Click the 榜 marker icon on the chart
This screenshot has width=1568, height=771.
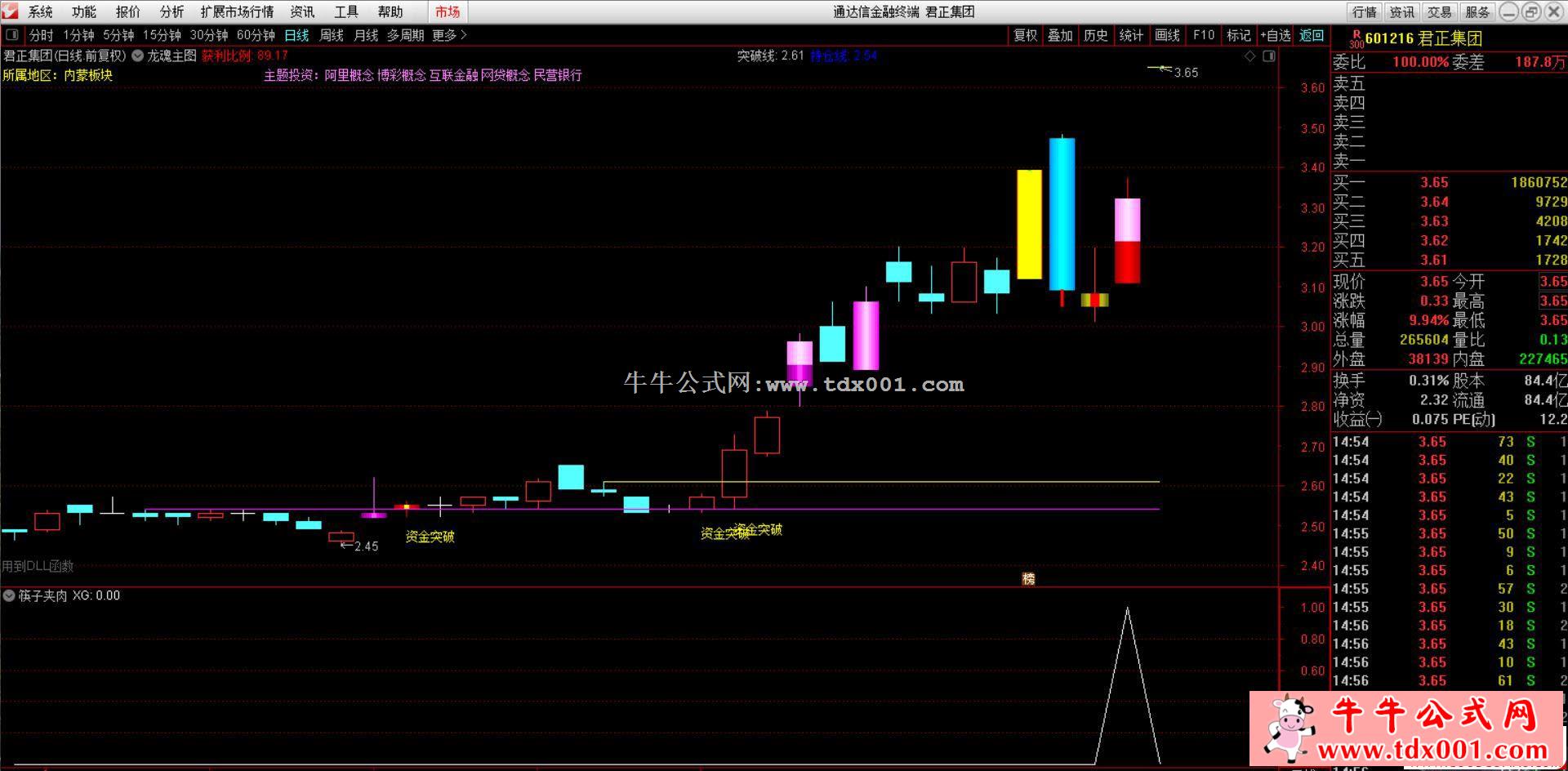(1028, 578)
